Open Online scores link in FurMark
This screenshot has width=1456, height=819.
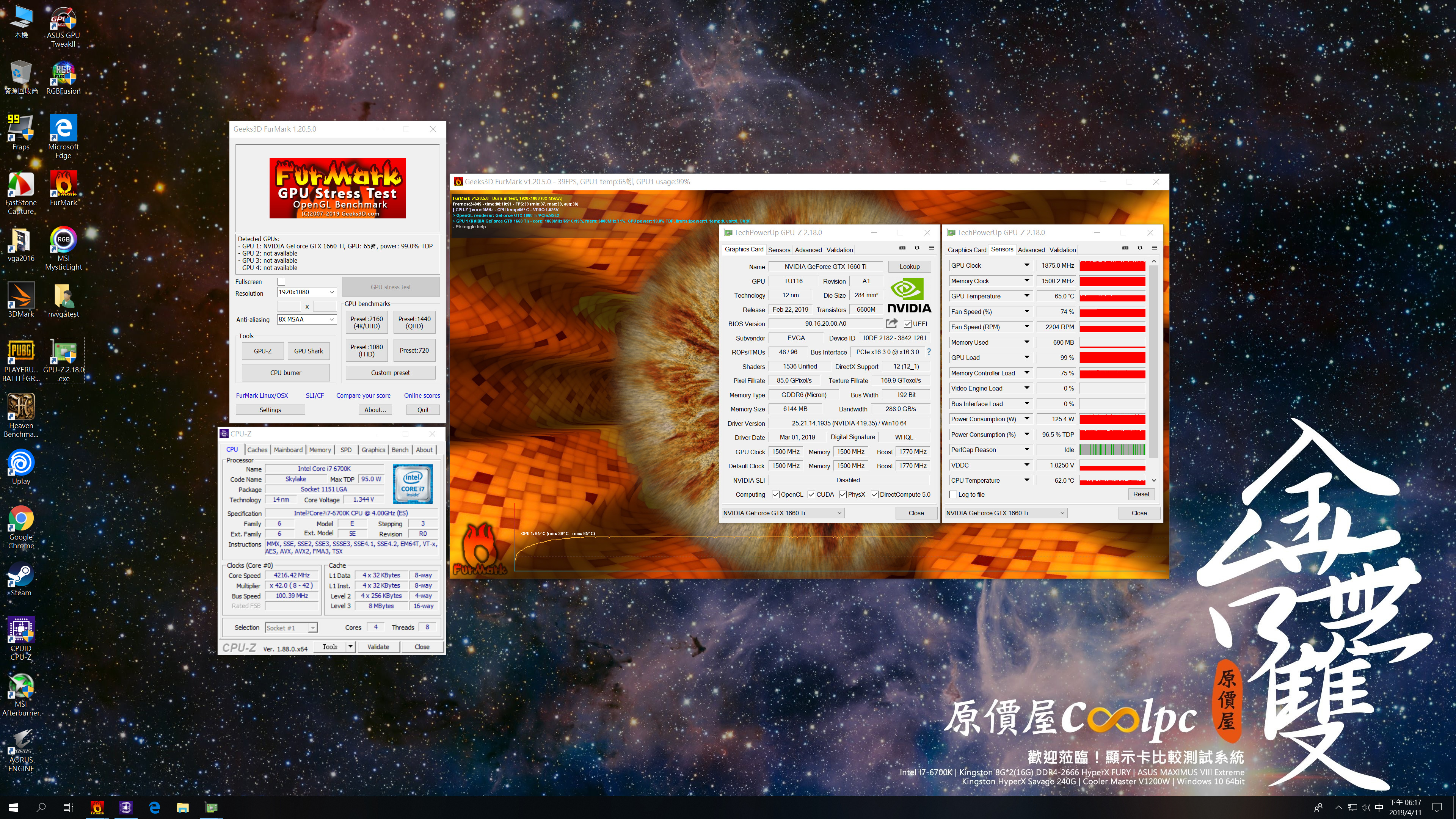coord(422,395)
